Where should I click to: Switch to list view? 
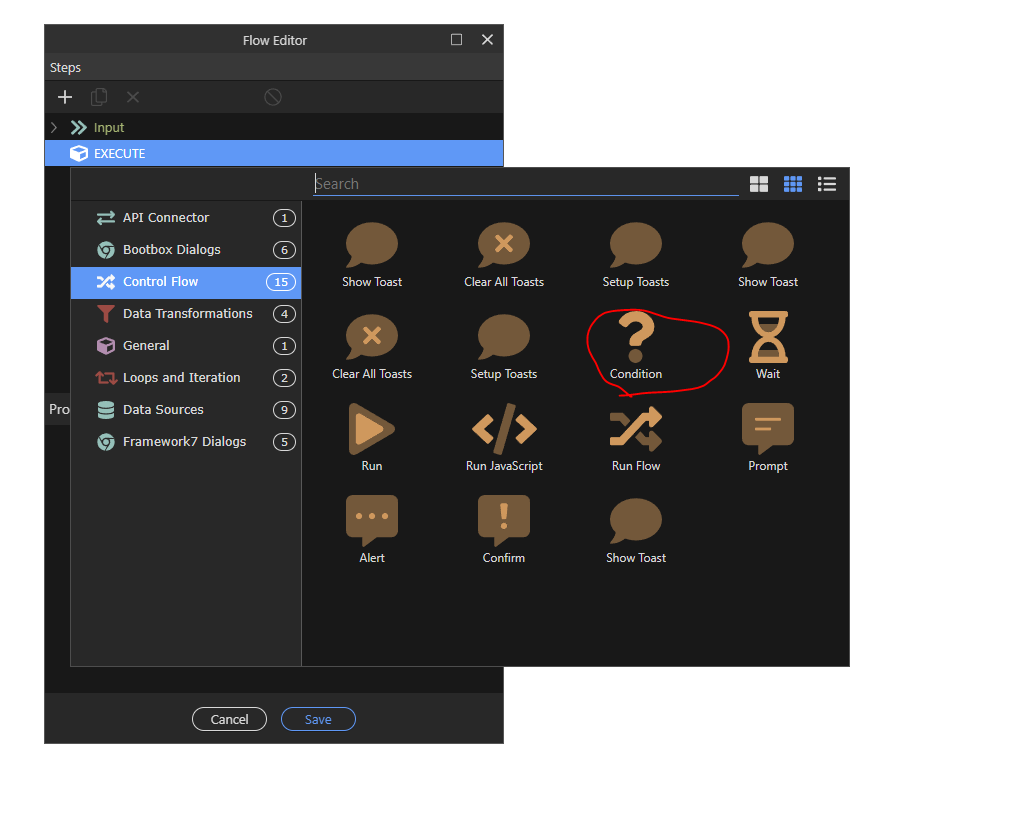click(827, 184)
